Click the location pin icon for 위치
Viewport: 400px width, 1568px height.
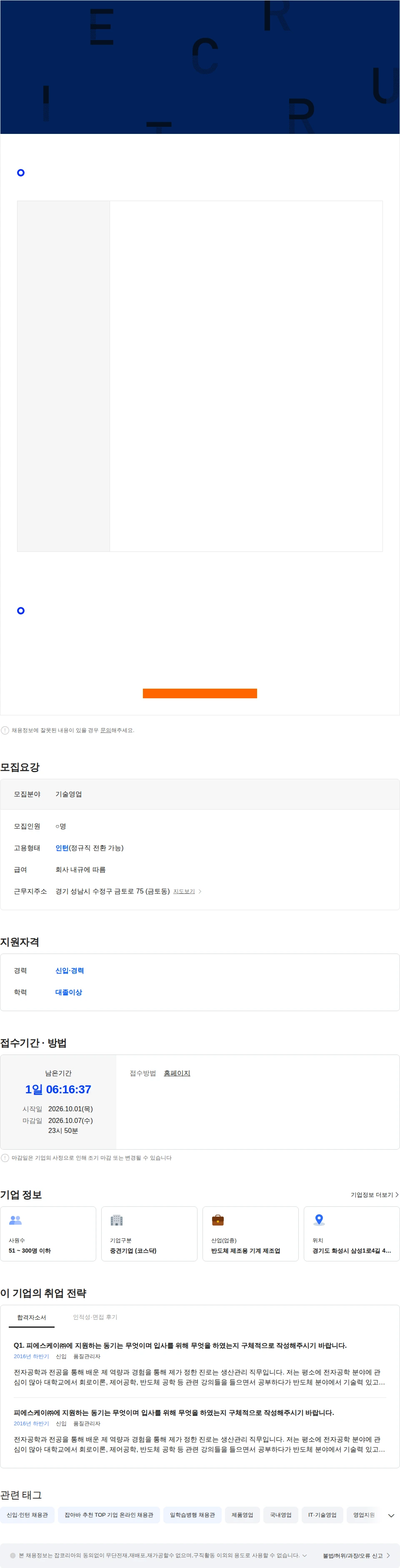[319, 1220]
